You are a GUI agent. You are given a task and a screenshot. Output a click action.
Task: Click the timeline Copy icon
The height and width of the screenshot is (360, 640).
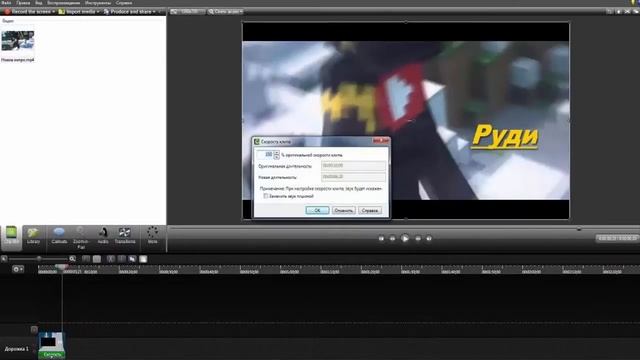click(x=132, y=259)
